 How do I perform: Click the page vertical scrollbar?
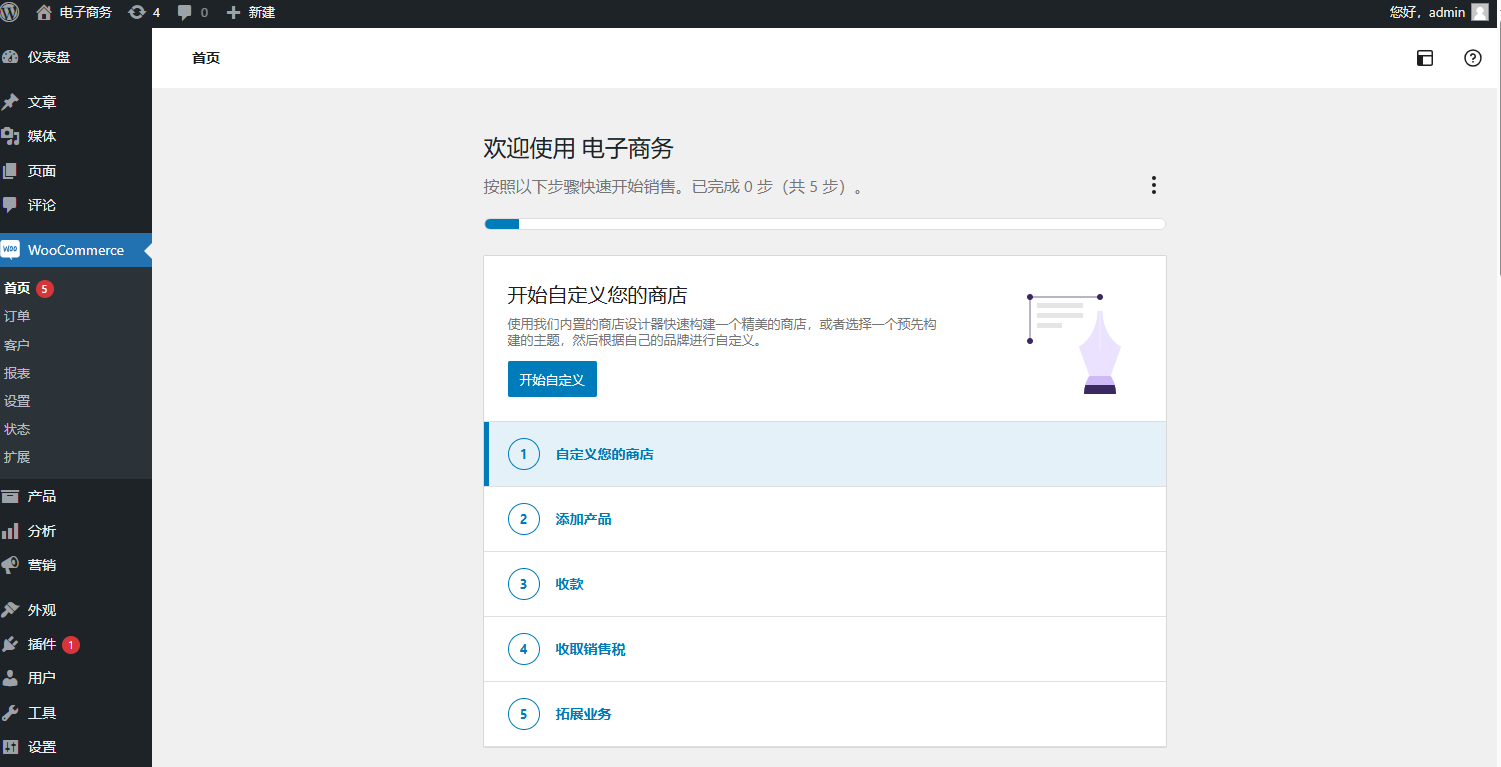[x=1497, y=150]
